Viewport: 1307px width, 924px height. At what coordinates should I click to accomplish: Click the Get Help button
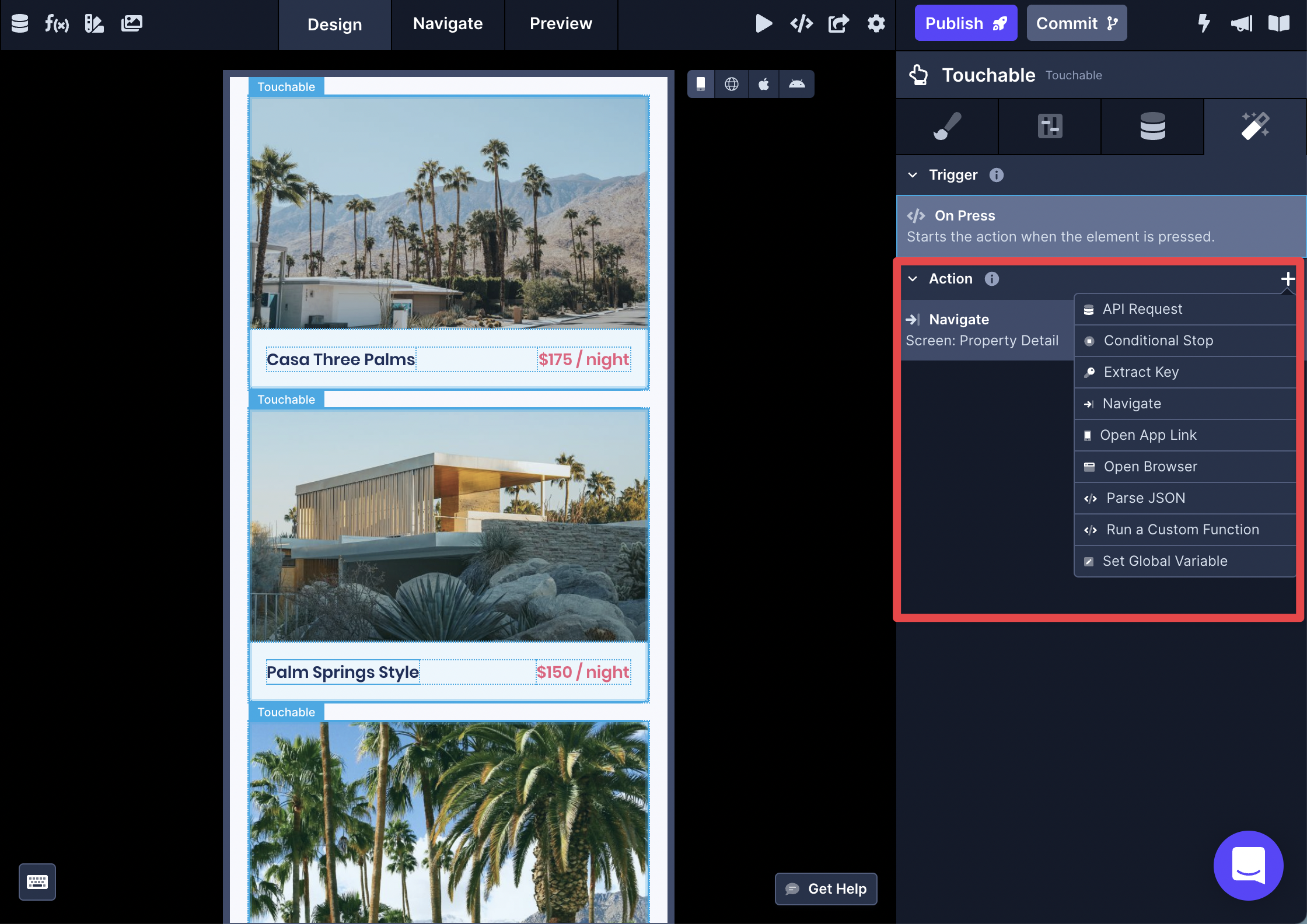tap(826, 889)
